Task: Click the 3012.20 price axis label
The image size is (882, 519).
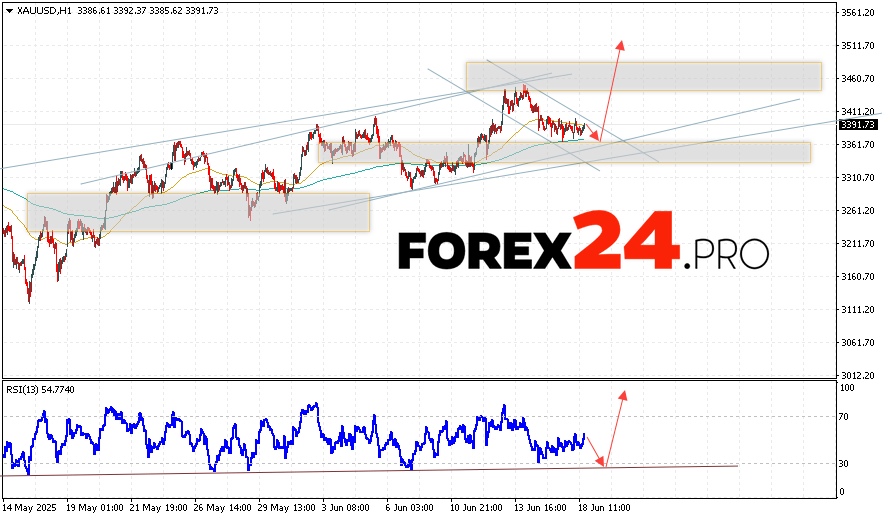Action: [x=859, y=376]
